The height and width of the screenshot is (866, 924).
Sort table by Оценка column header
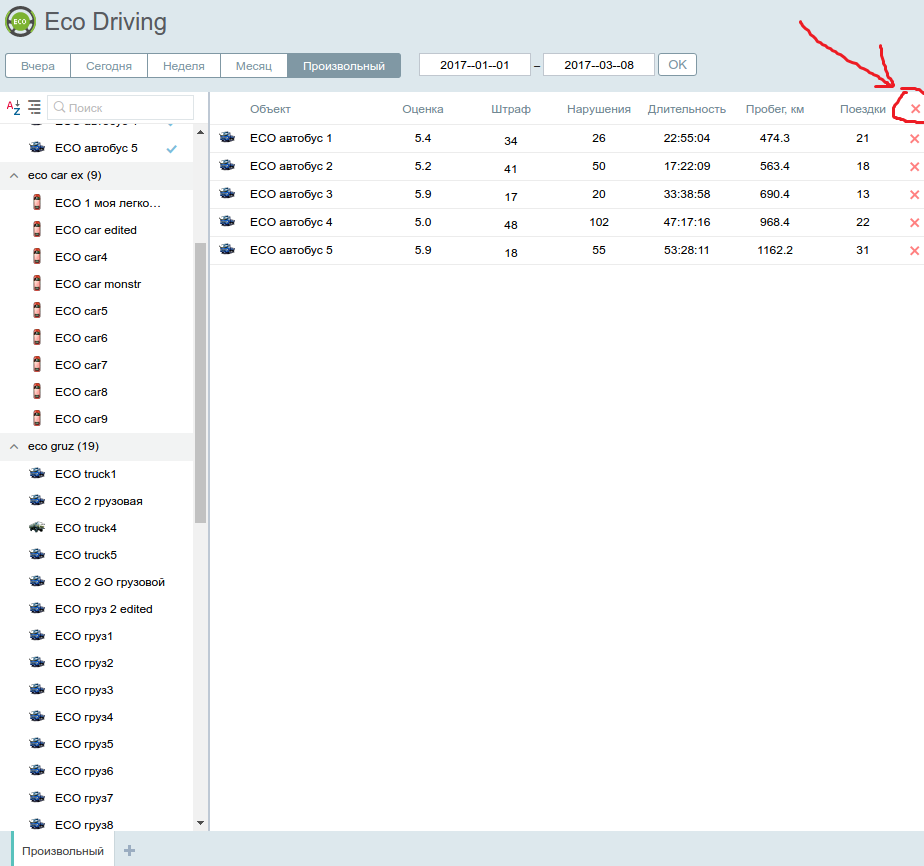click(422, 109)
